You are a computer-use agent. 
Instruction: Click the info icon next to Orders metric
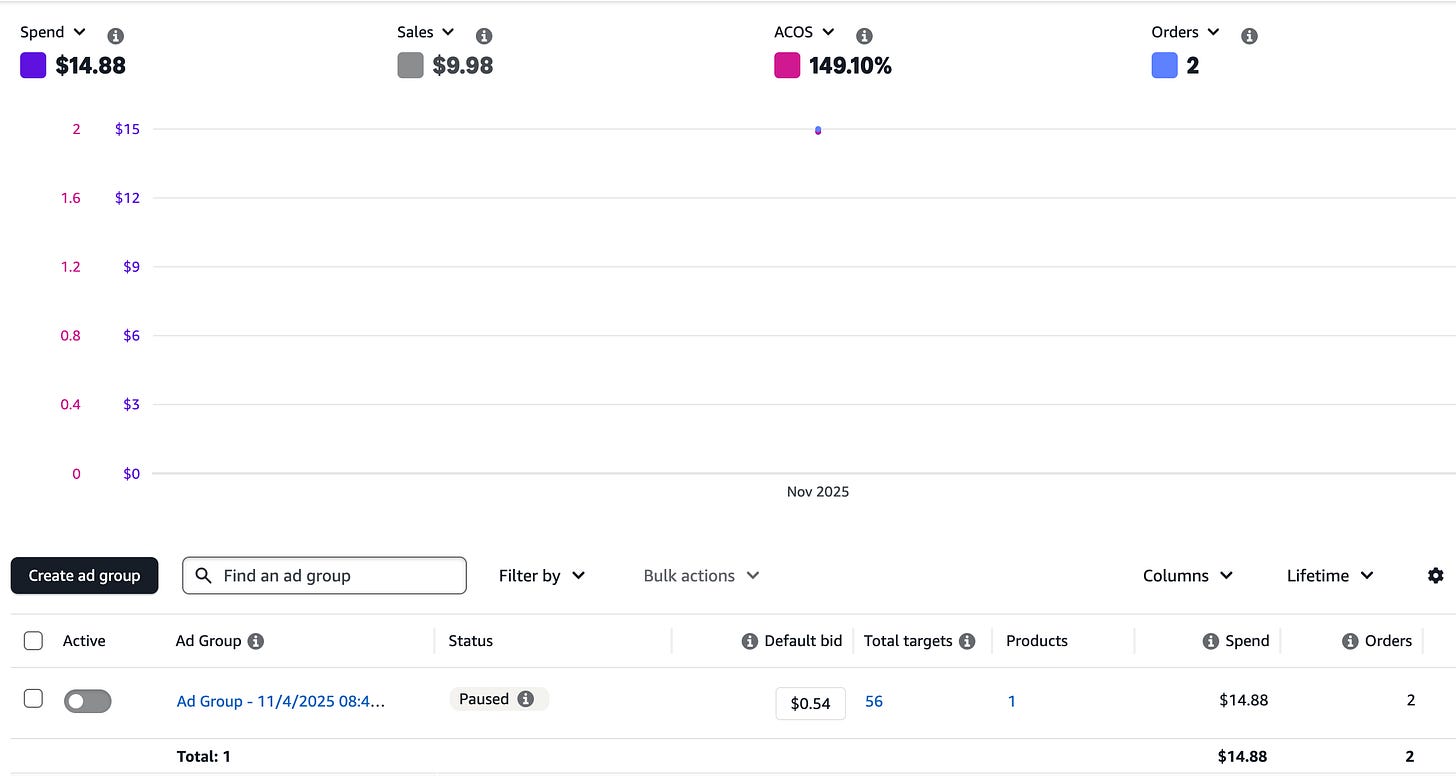[1249, 36]
